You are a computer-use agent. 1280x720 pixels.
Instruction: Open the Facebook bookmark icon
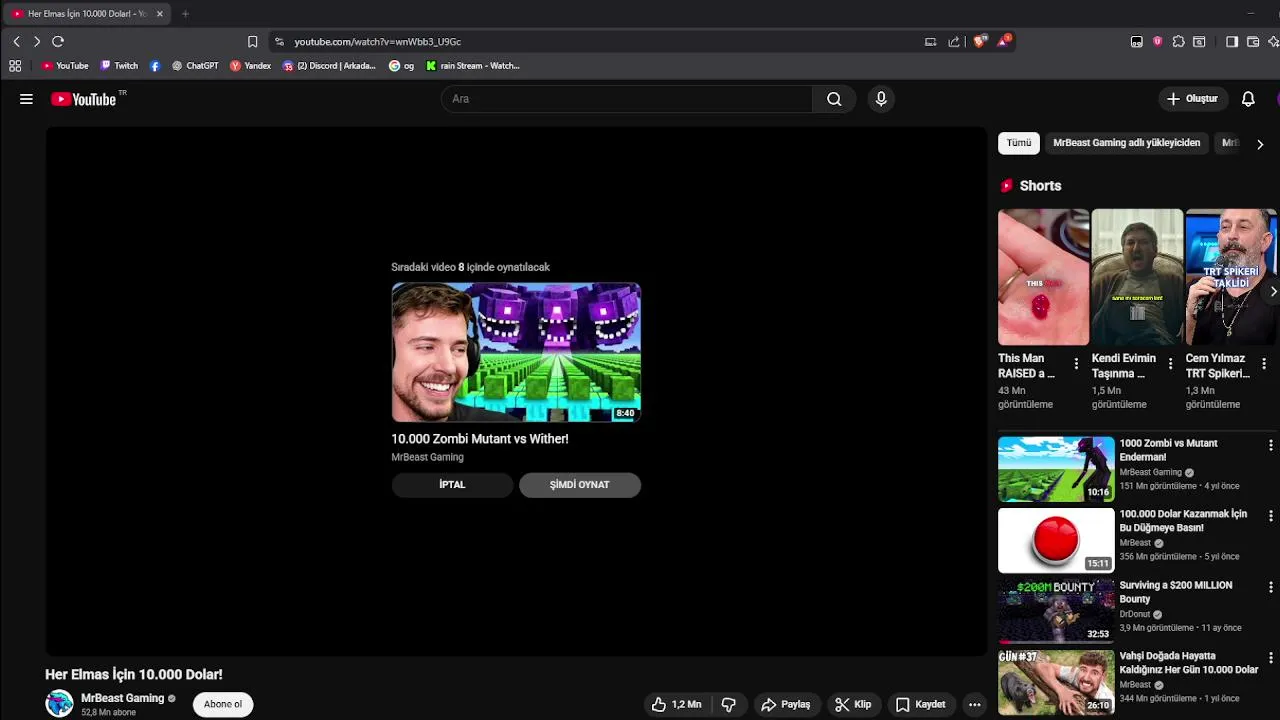(x=154, y=66)
